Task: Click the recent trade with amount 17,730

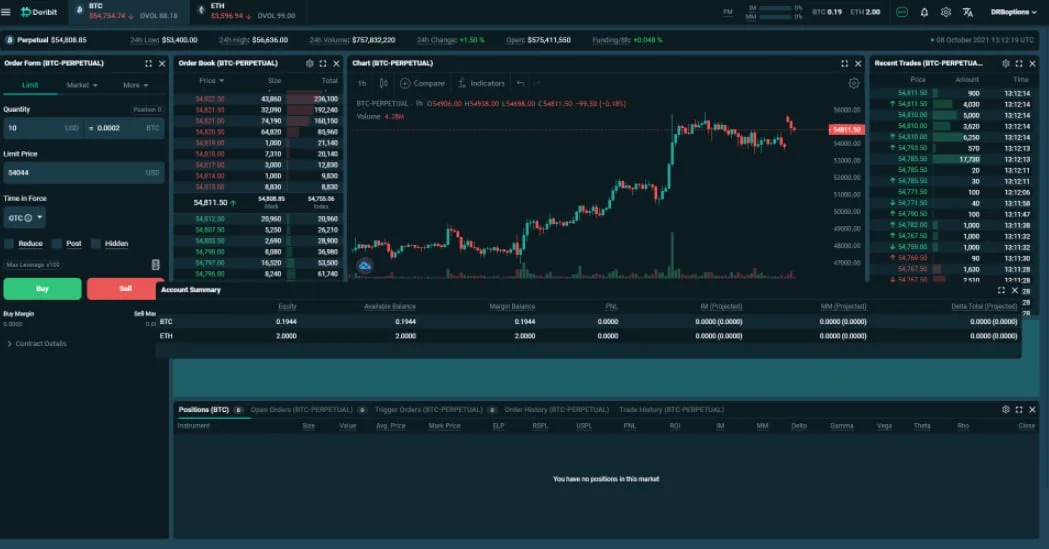Action: (x=955, y=159)
